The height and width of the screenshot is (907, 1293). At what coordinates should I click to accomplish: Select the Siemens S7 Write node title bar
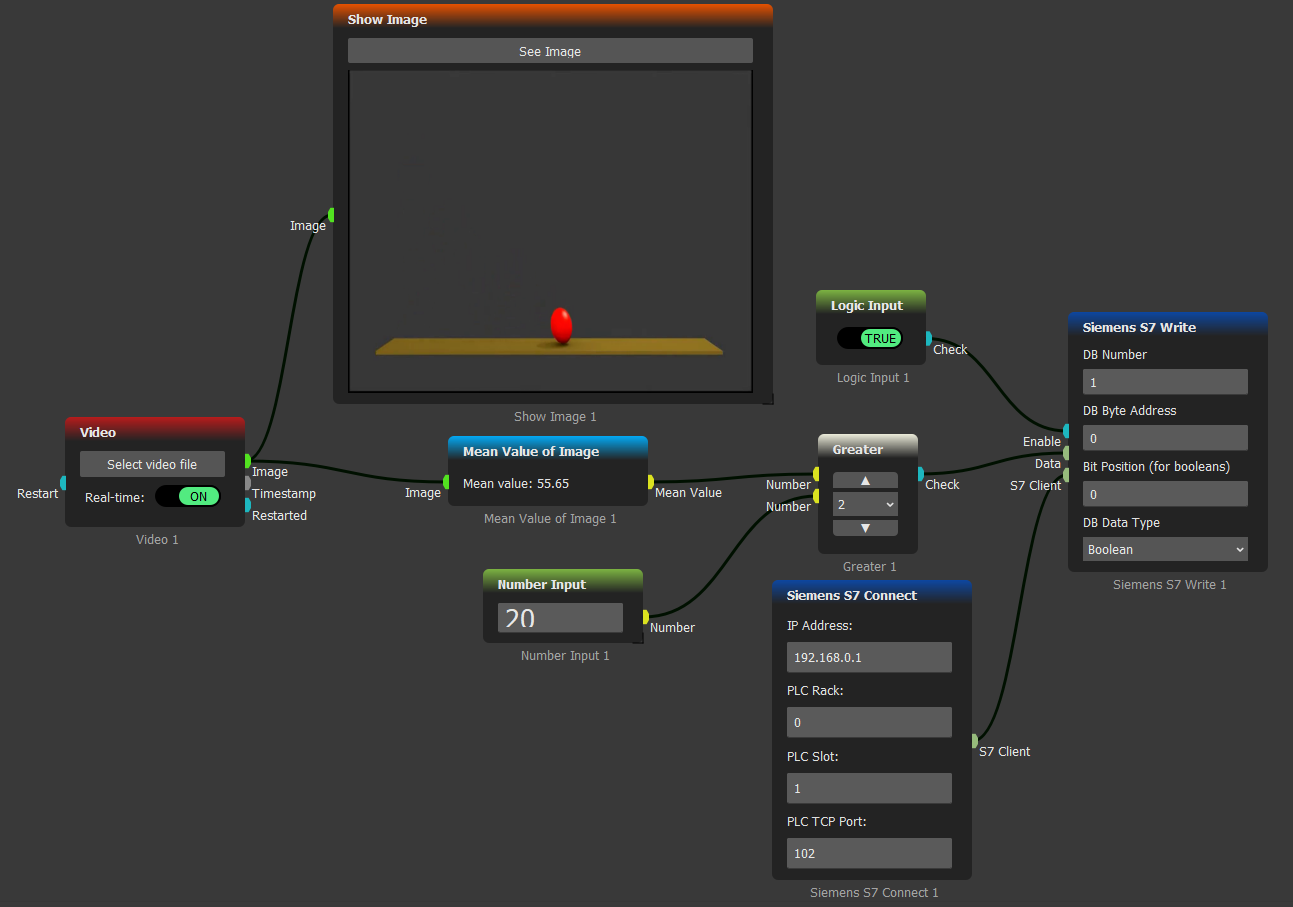pyautogui.click(x=1167, y=327)
